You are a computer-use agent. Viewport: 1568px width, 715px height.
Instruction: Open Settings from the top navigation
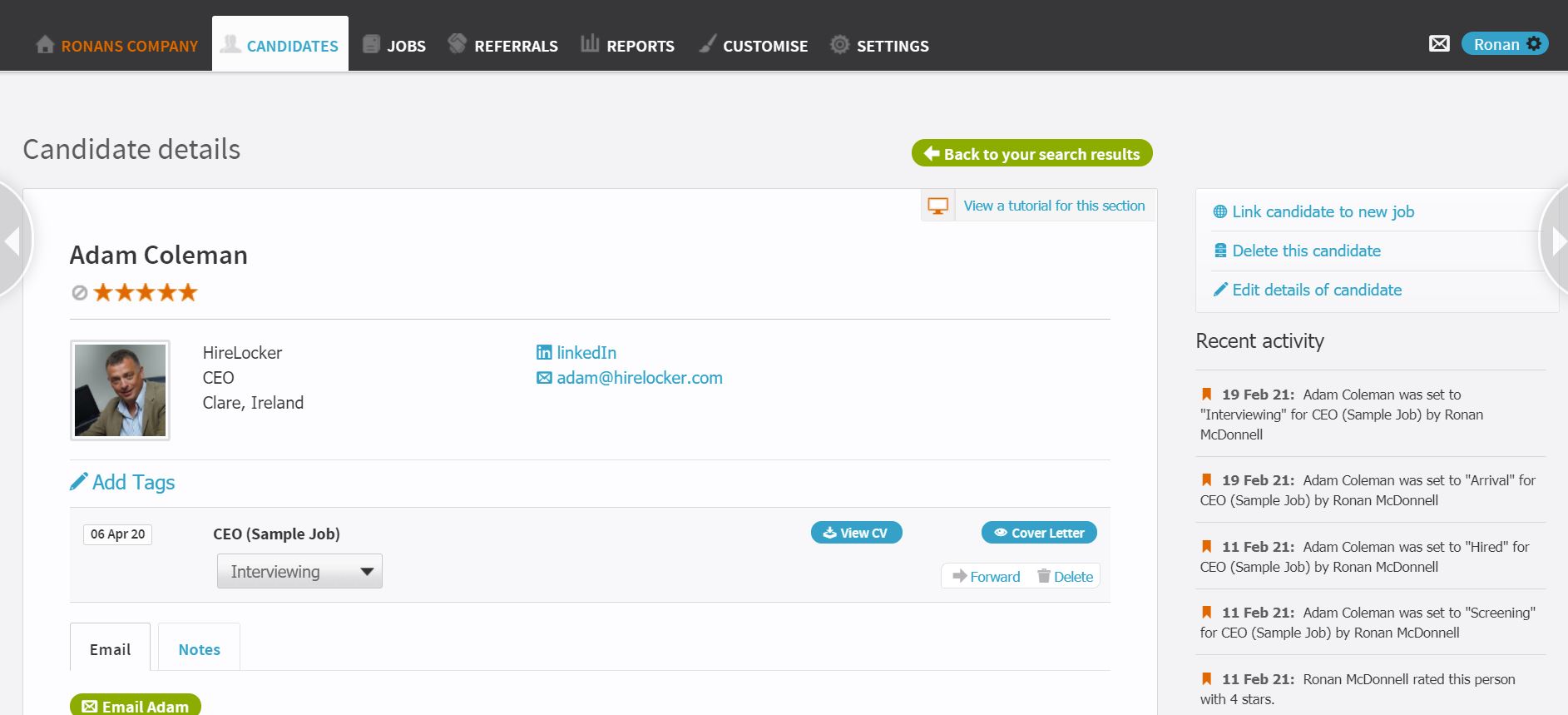click(879, 45)
